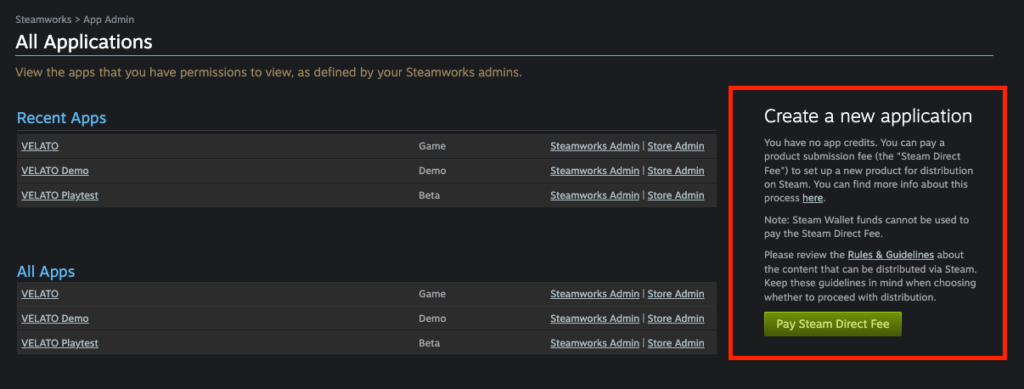Open Store Admin for VELATO in Recent Apps

[676, 146]
